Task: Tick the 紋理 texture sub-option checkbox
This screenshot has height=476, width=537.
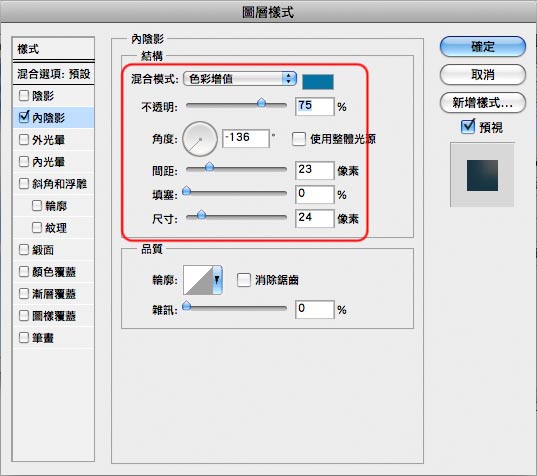Action: point(37,227)
